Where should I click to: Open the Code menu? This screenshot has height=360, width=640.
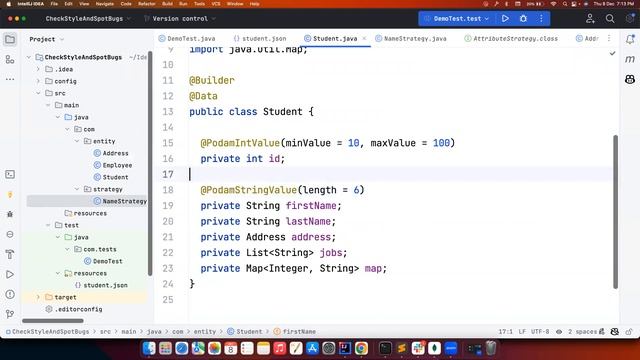point(126,4)
